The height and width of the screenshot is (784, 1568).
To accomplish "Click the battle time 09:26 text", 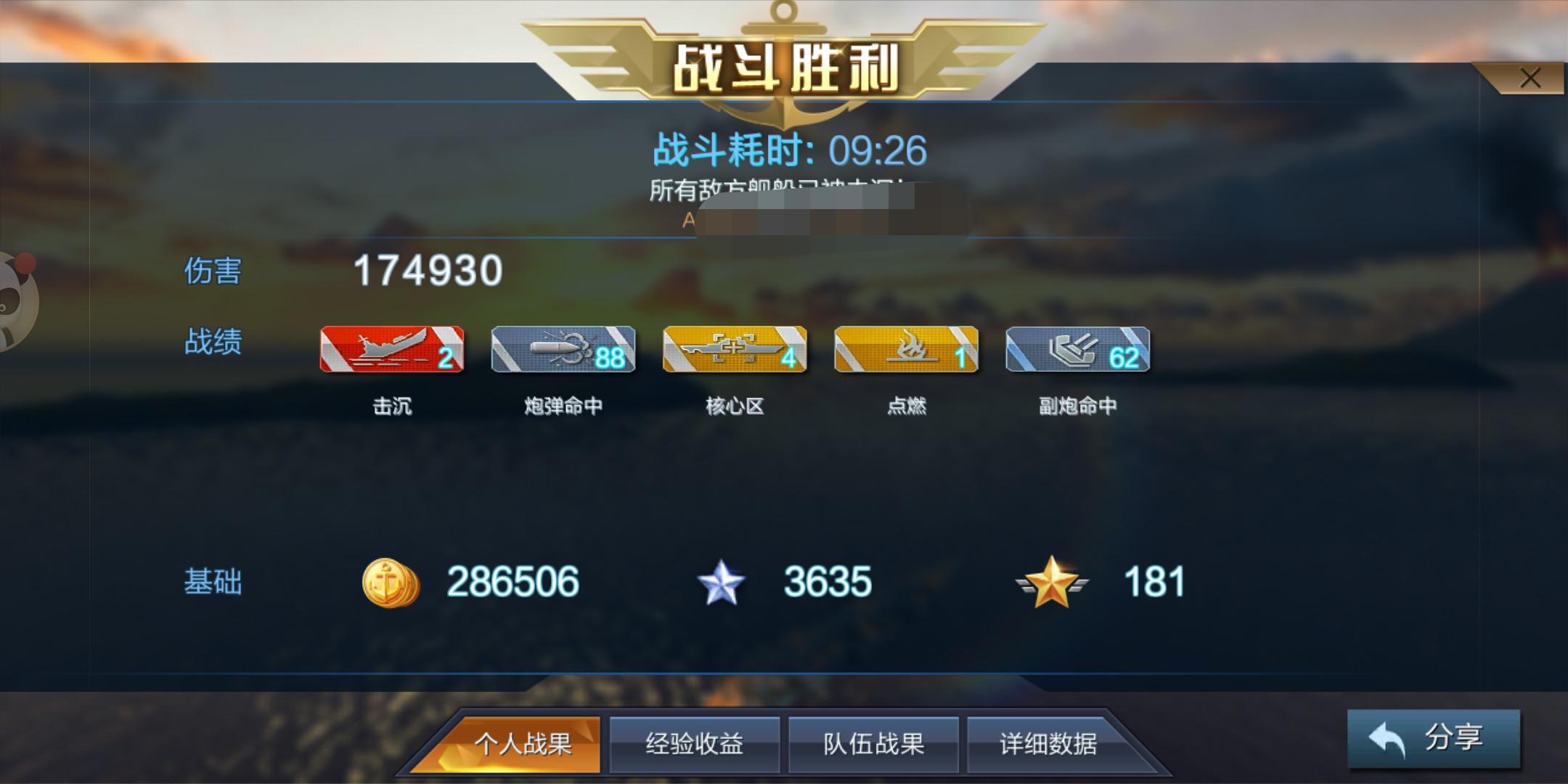I will [878, 150].
